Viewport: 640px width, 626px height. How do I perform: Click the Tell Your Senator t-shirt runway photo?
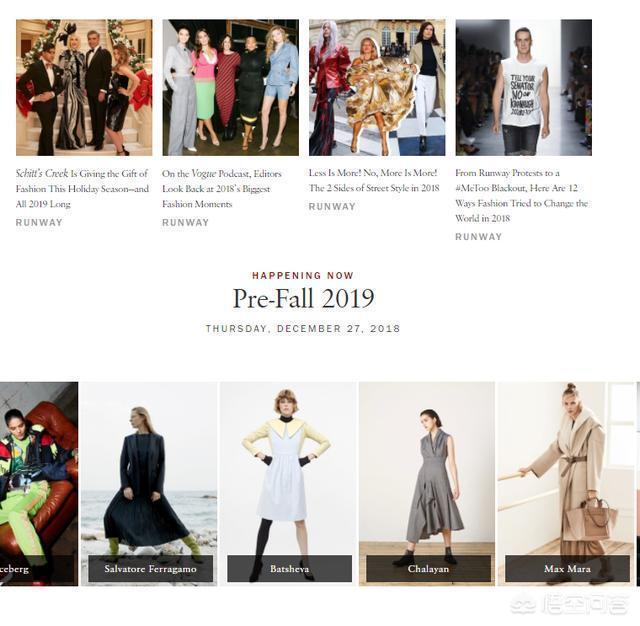coord(524,87)
